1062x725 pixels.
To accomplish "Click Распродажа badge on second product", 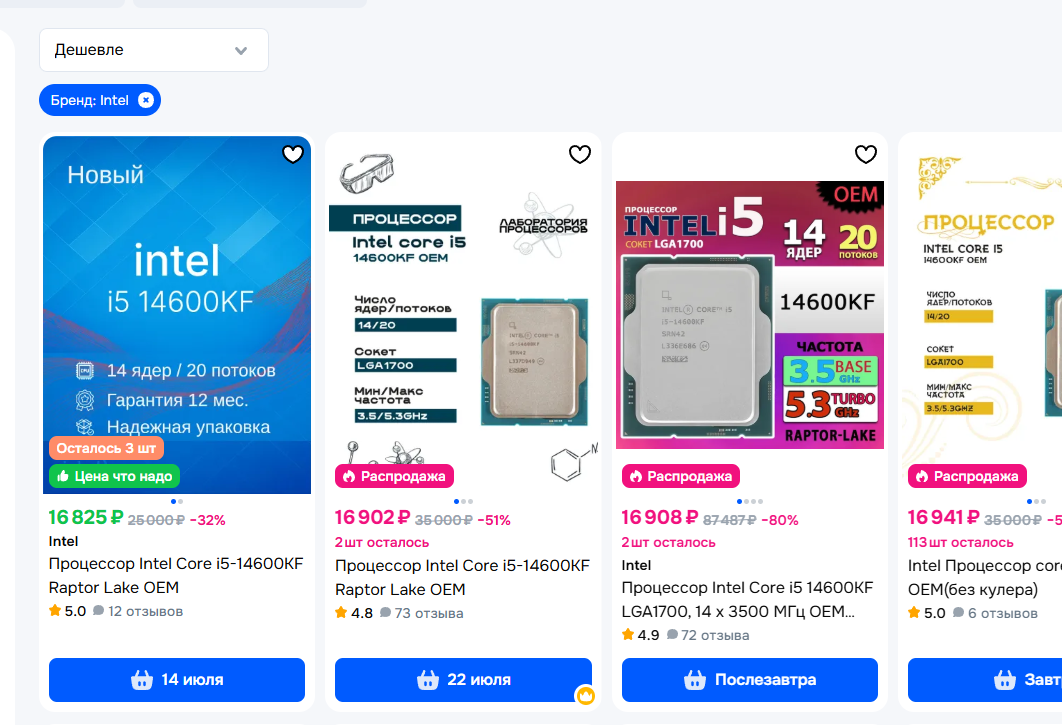I will tap(394, 476).
